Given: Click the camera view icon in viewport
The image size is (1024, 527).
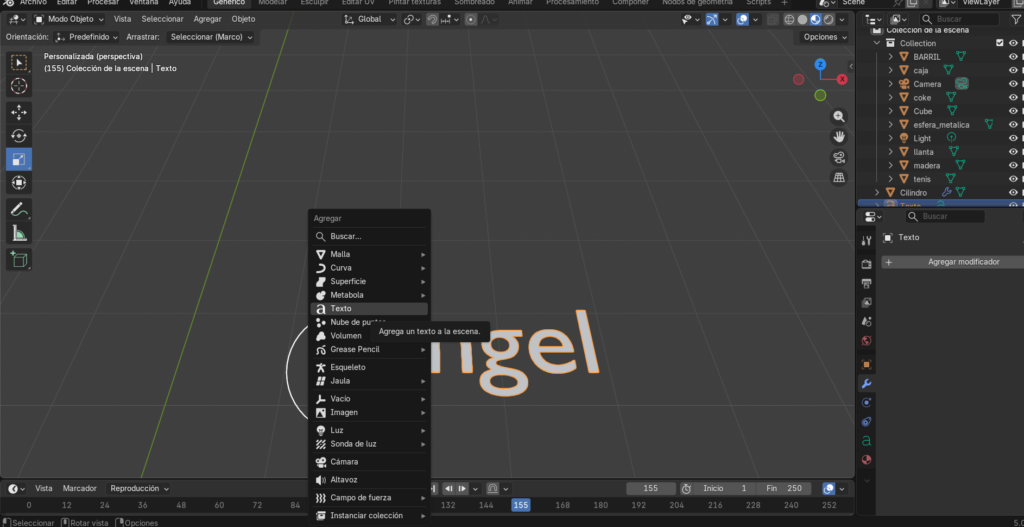Looking at the screenshot, I should (840, 157).
